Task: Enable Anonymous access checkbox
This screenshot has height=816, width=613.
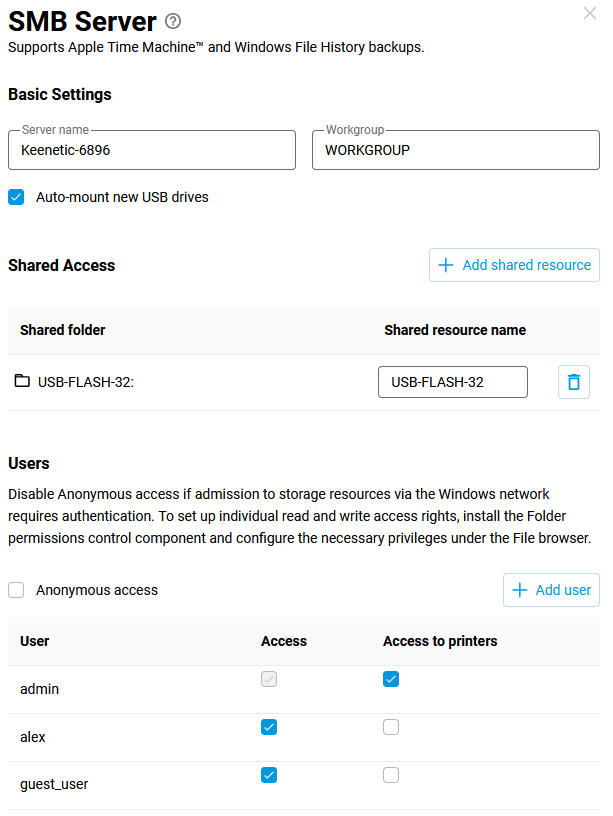Action: click(x=16, y=590)
